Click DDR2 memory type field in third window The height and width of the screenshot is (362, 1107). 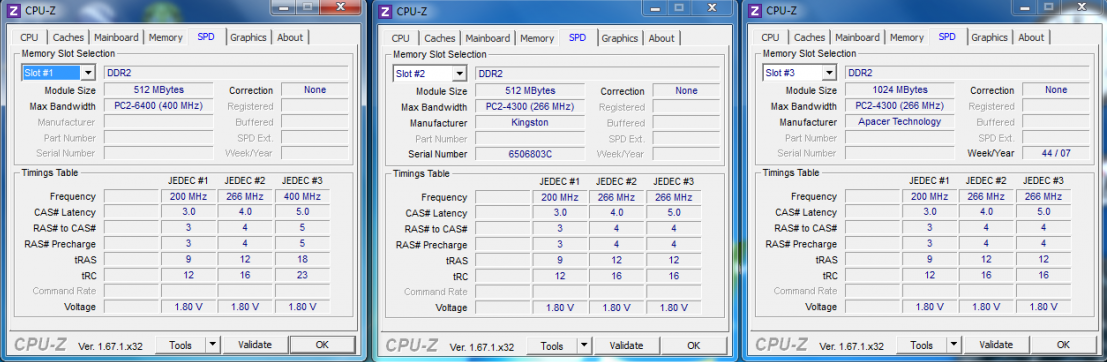[967, 73]
